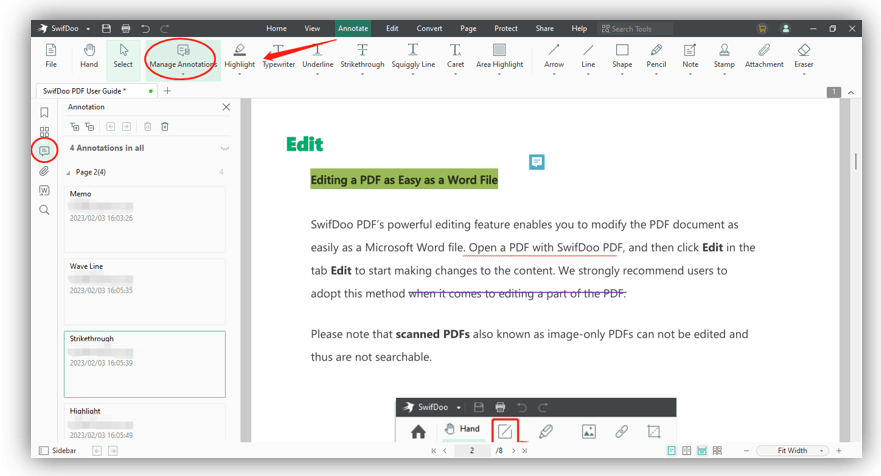Open the Share tab
The width and height of the screenshot is (881, 476).
pos(544,29)
